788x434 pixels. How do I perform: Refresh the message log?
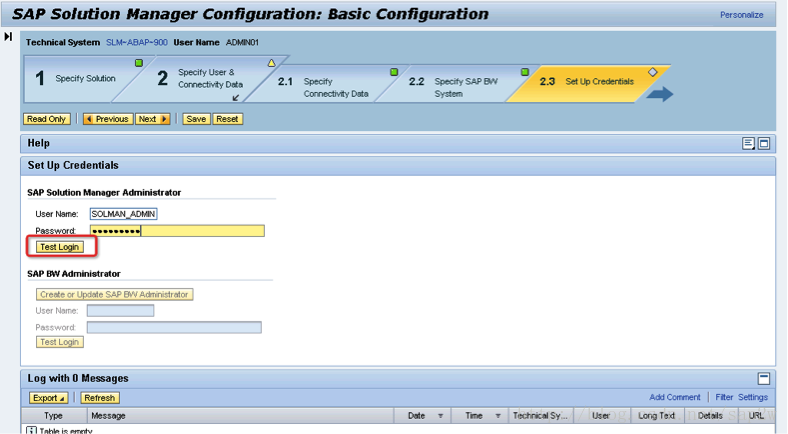(x=100, y=398)
